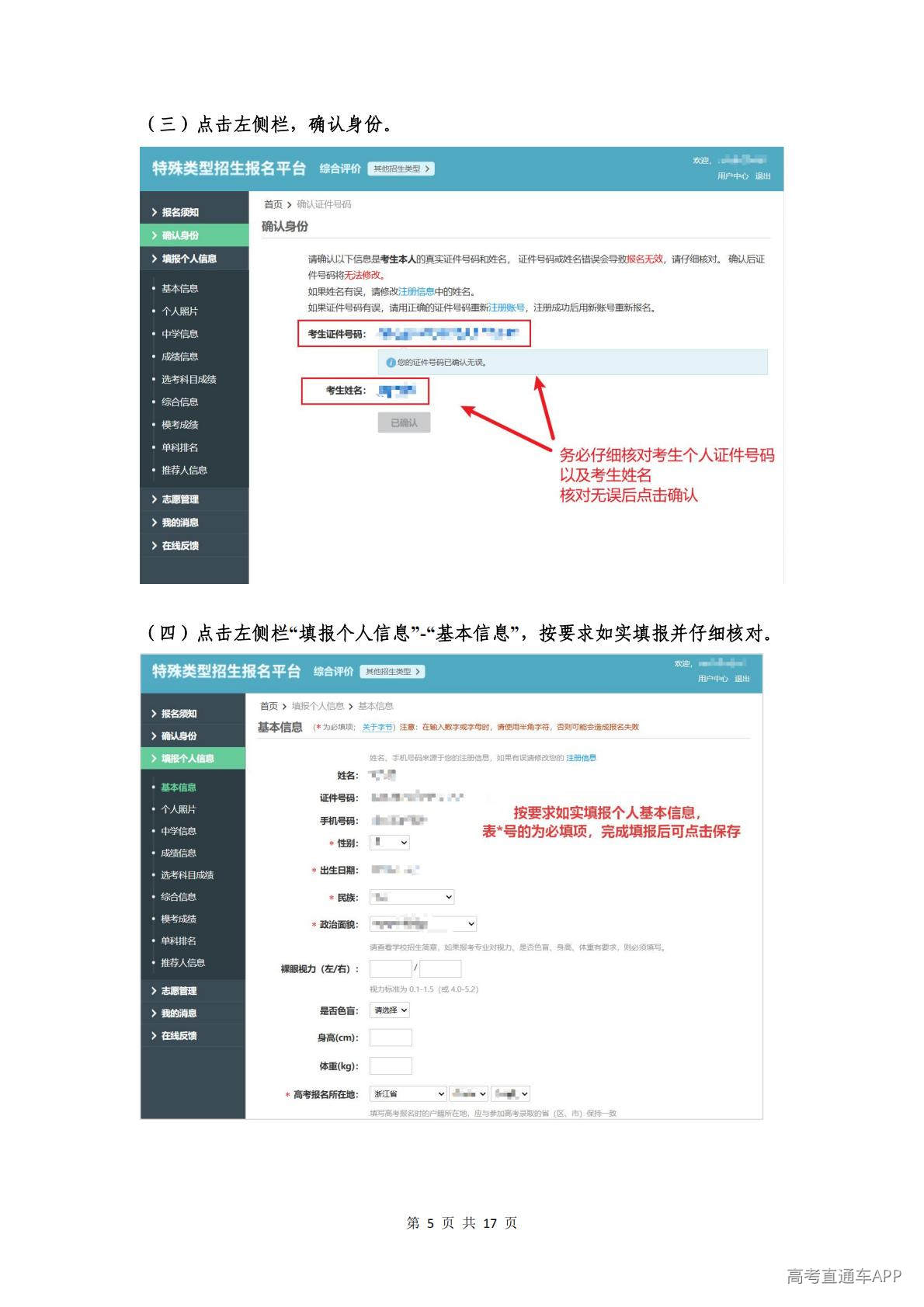Open 模考成绩 in the 基本信息 form screenshot sidebar

(x=178, y=919)
